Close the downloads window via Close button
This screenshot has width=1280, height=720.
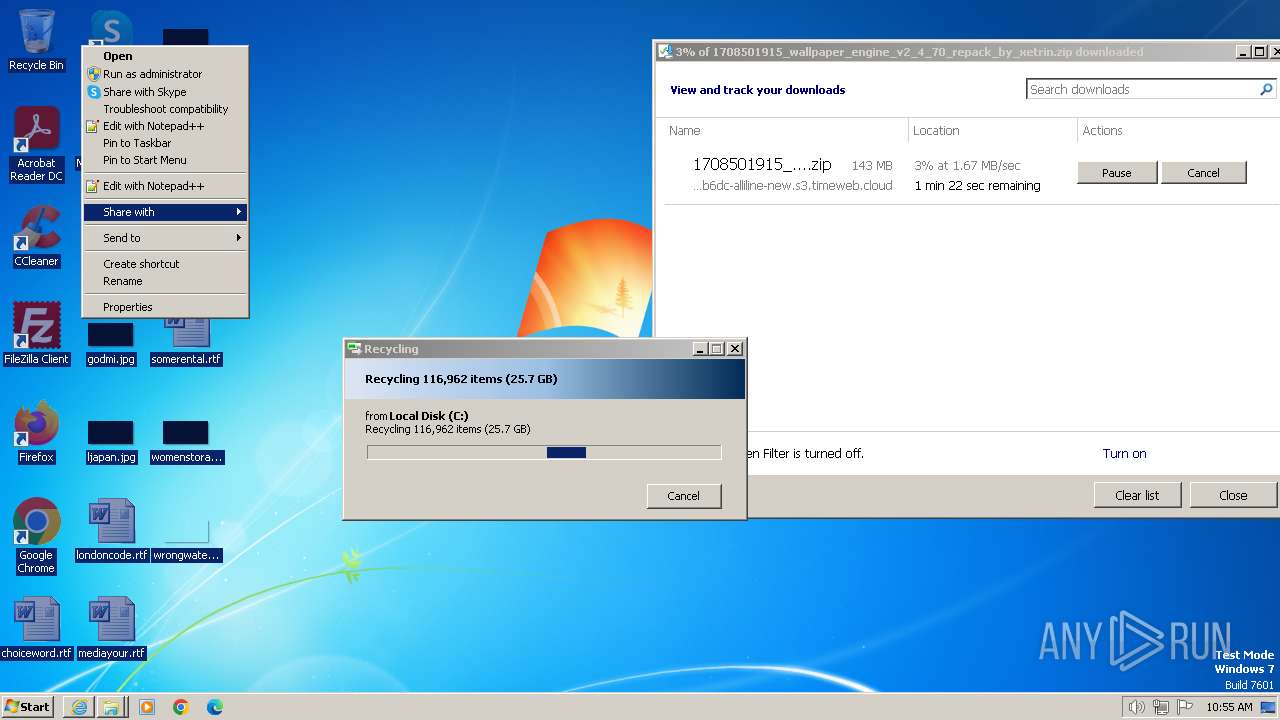tap(1233, 495)
